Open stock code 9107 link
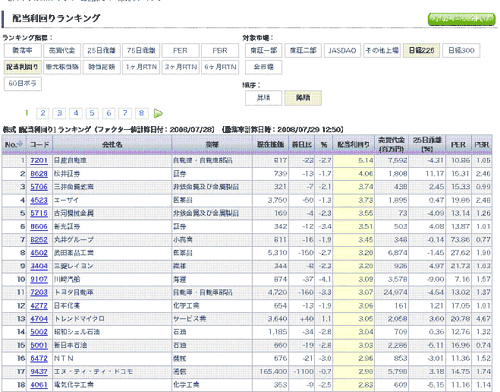 click(39, 279)
